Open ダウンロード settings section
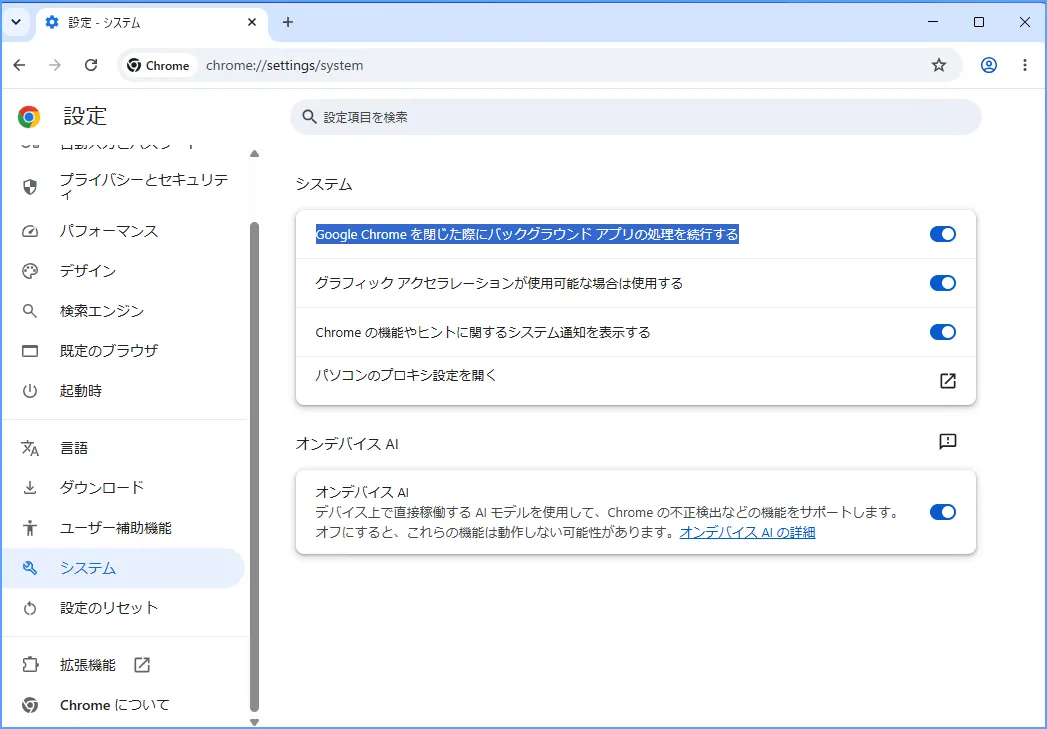This screenshot has height=729, width=1047. click(124, 487)
